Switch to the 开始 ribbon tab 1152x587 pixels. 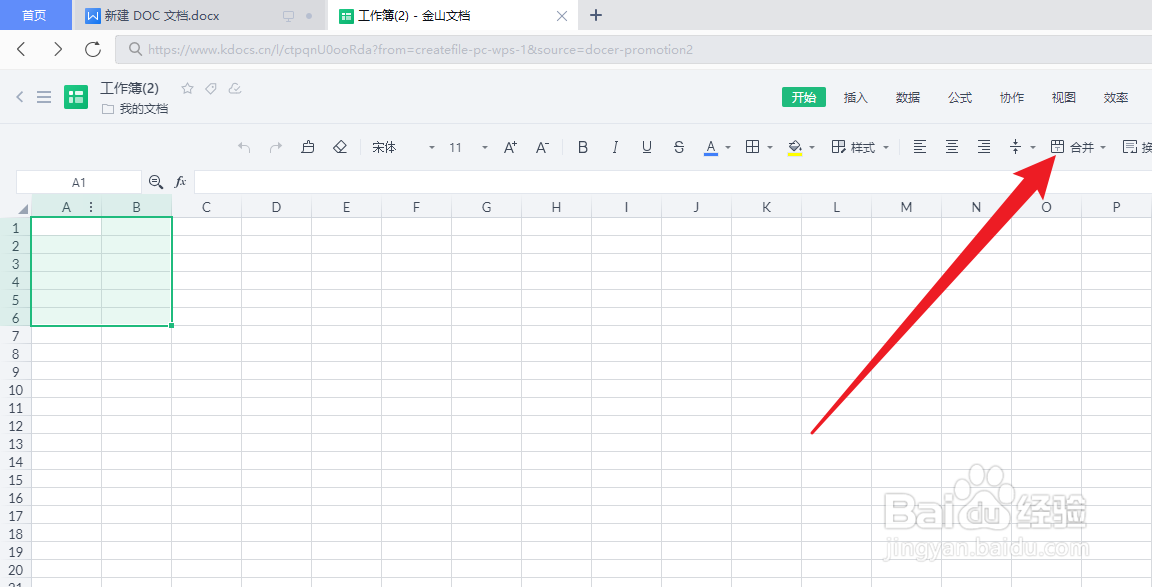pyautogui.click(x=804, y=97)
